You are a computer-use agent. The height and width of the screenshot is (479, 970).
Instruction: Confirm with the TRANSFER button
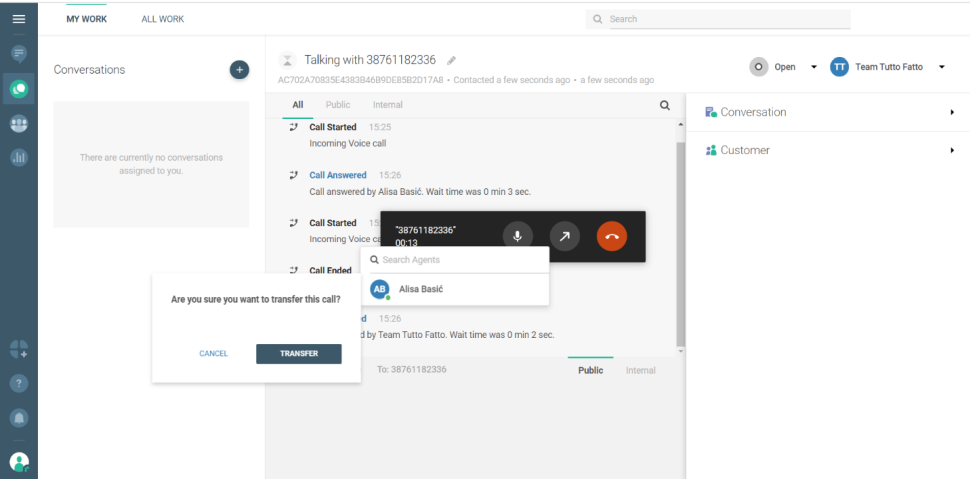tap(299, 354)
